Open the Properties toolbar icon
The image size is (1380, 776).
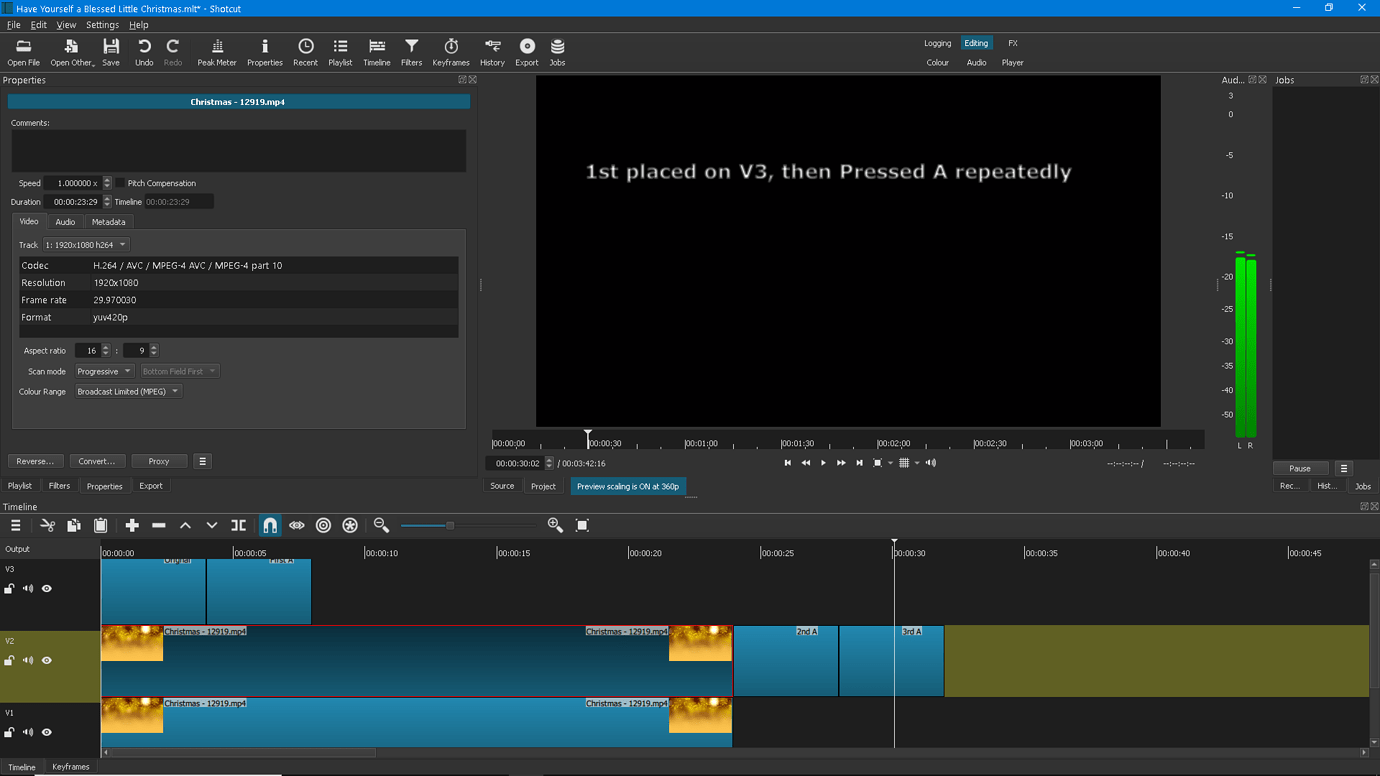265,52
